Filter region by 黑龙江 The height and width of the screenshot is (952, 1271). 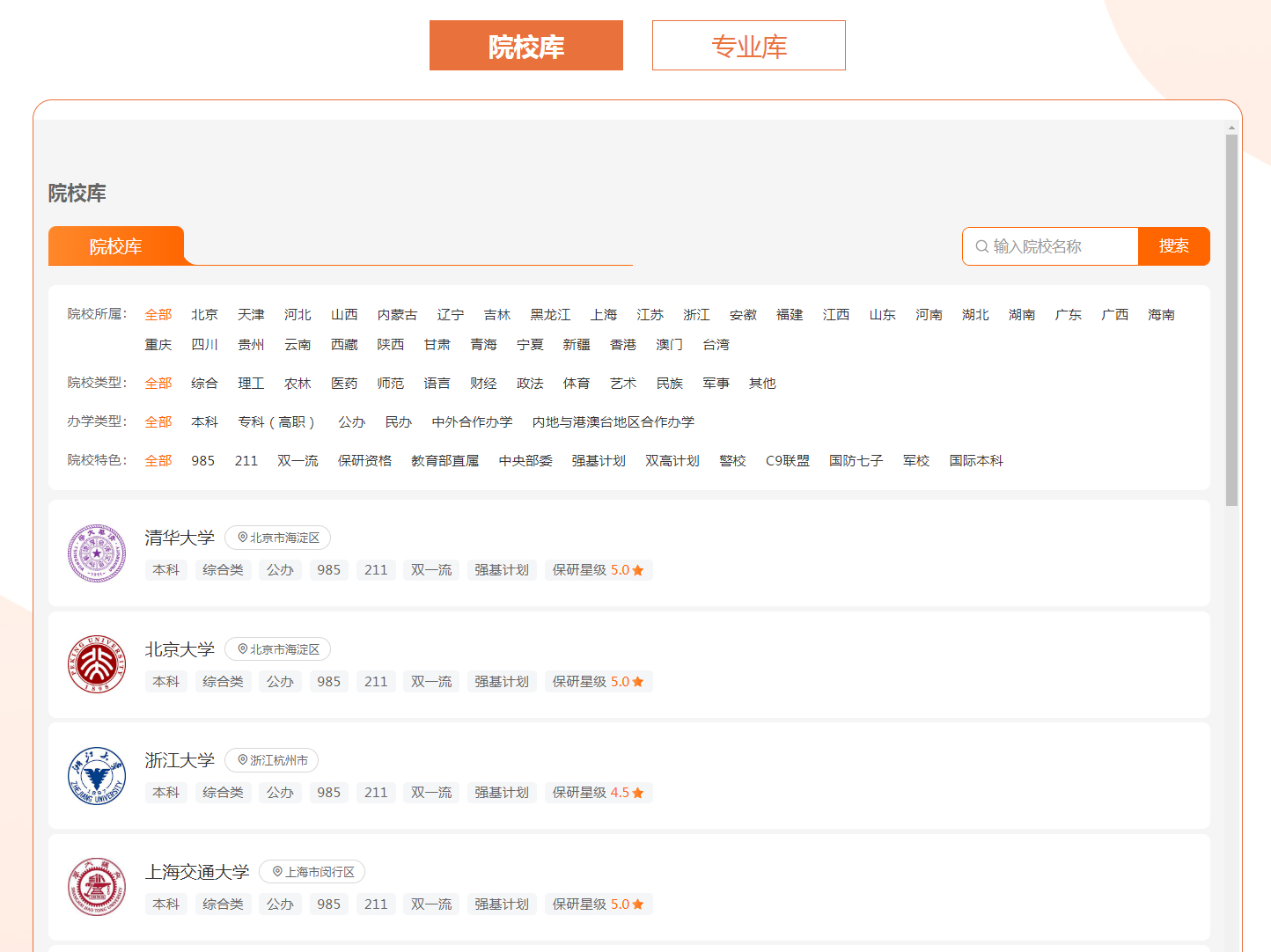coord(550,315)
